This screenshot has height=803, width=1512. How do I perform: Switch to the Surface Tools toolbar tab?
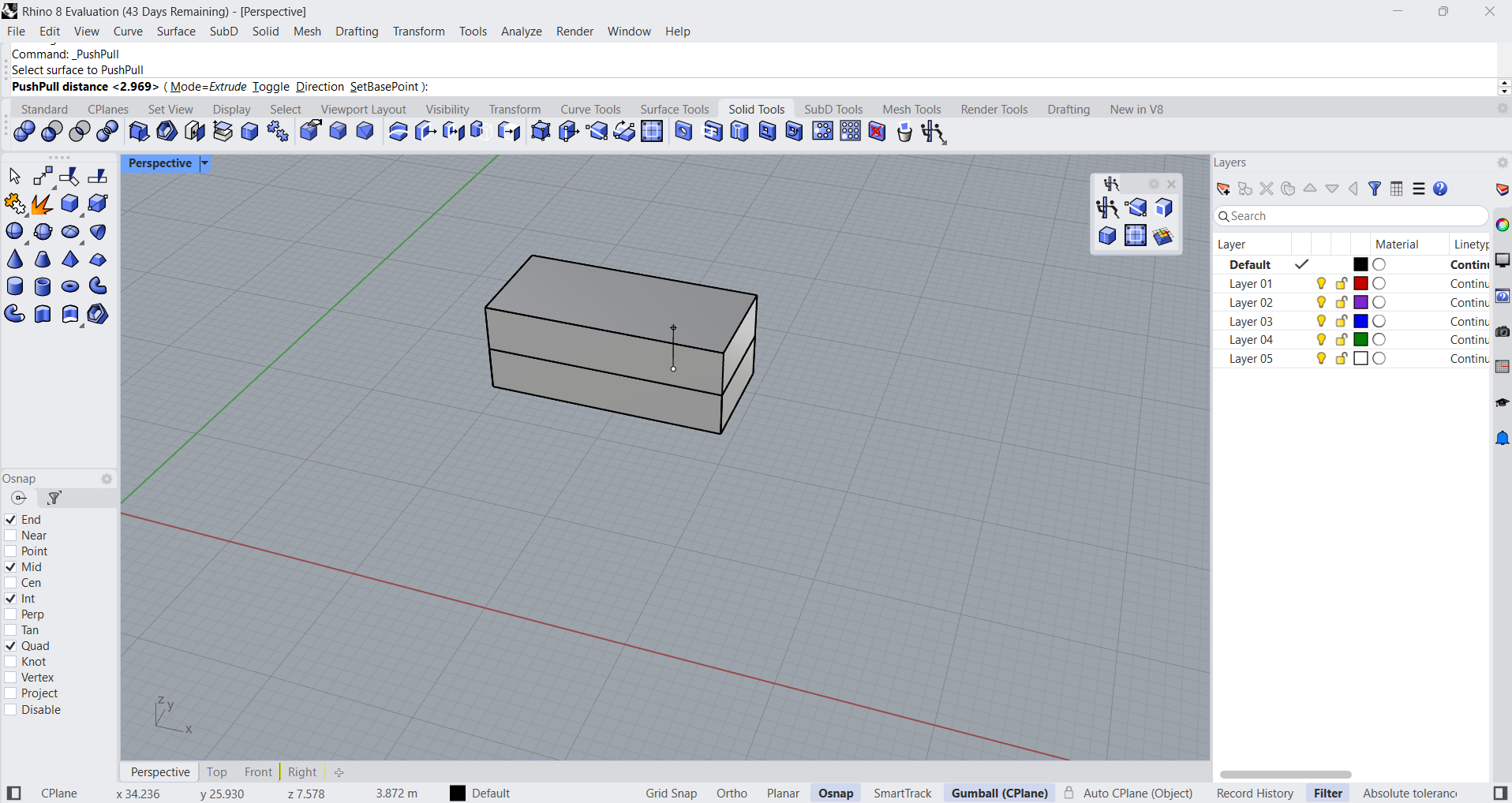point(674,110)
